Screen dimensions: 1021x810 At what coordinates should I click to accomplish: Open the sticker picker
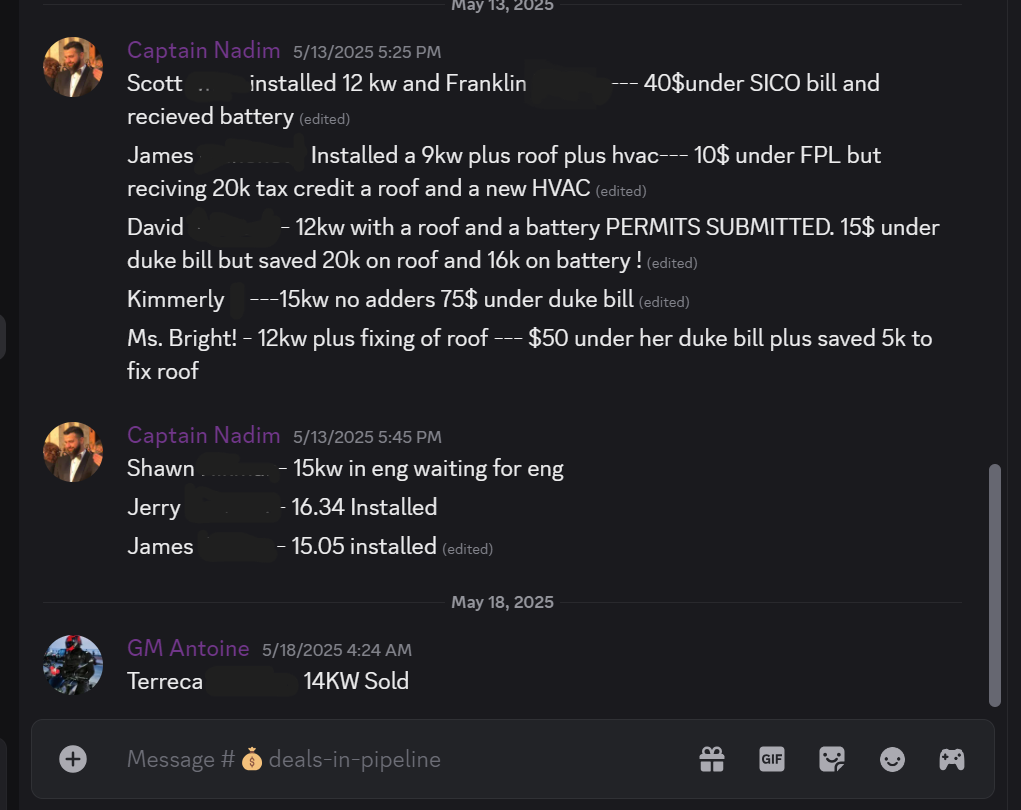pos(832,759)
